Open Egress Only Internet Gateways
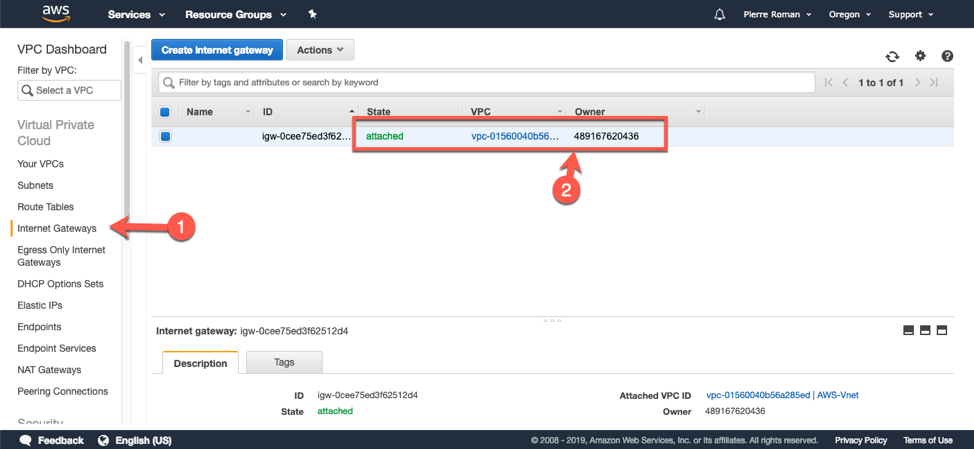The image size is (974, 449). click(x=61, y=256)
